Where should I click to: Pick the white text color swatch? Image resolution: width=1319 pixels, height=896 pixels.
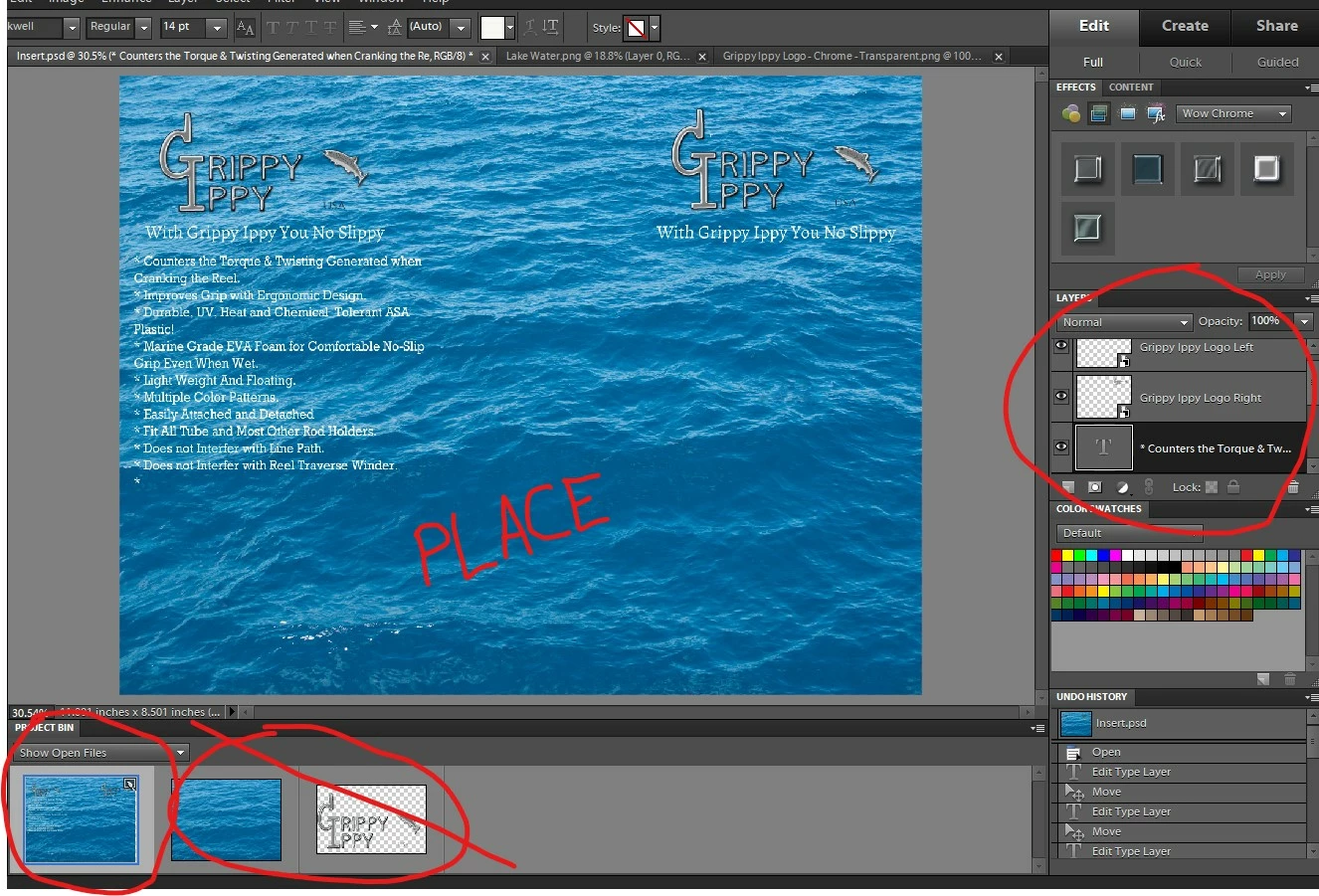(x=492, y=28)
